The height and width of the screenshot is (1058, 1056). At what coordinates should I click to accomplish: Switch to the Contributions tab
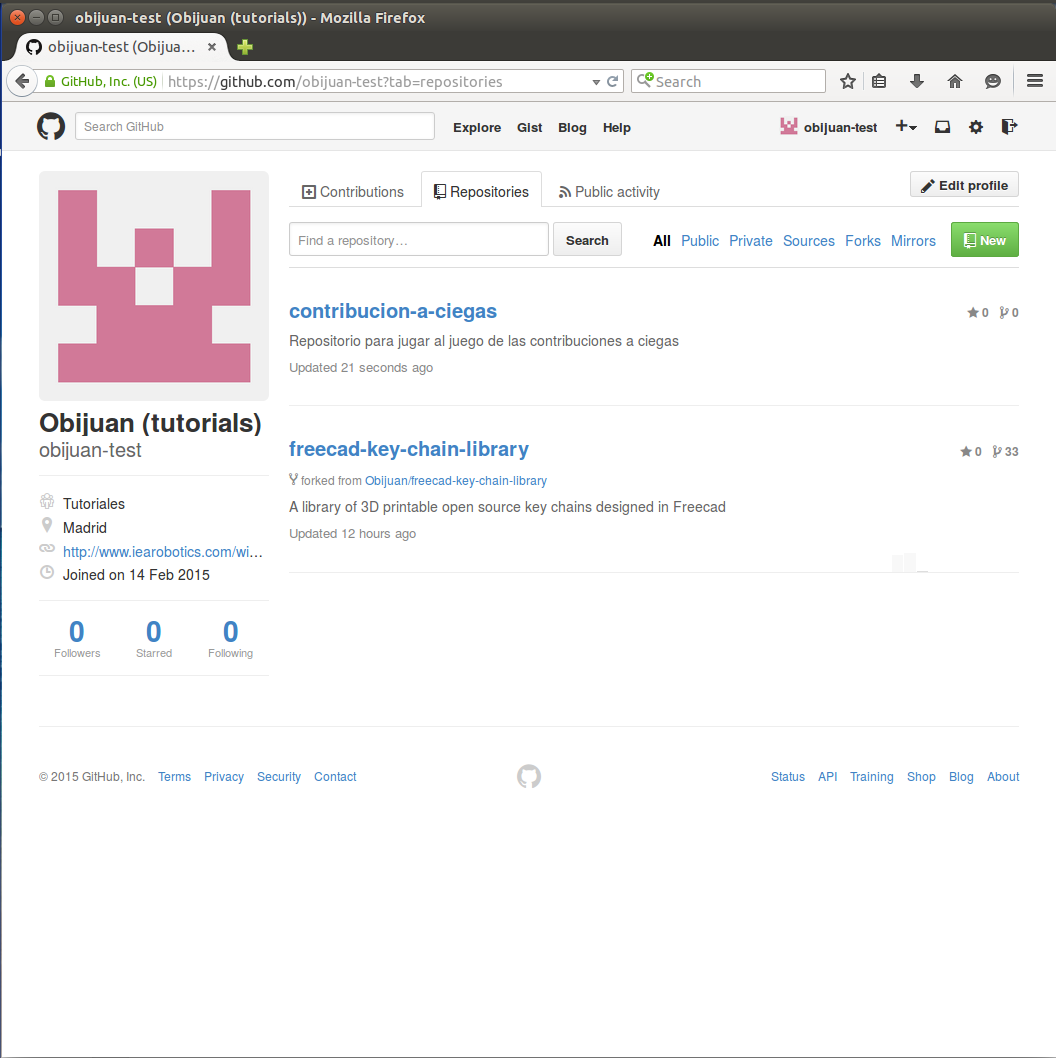[x=353, y=192]
